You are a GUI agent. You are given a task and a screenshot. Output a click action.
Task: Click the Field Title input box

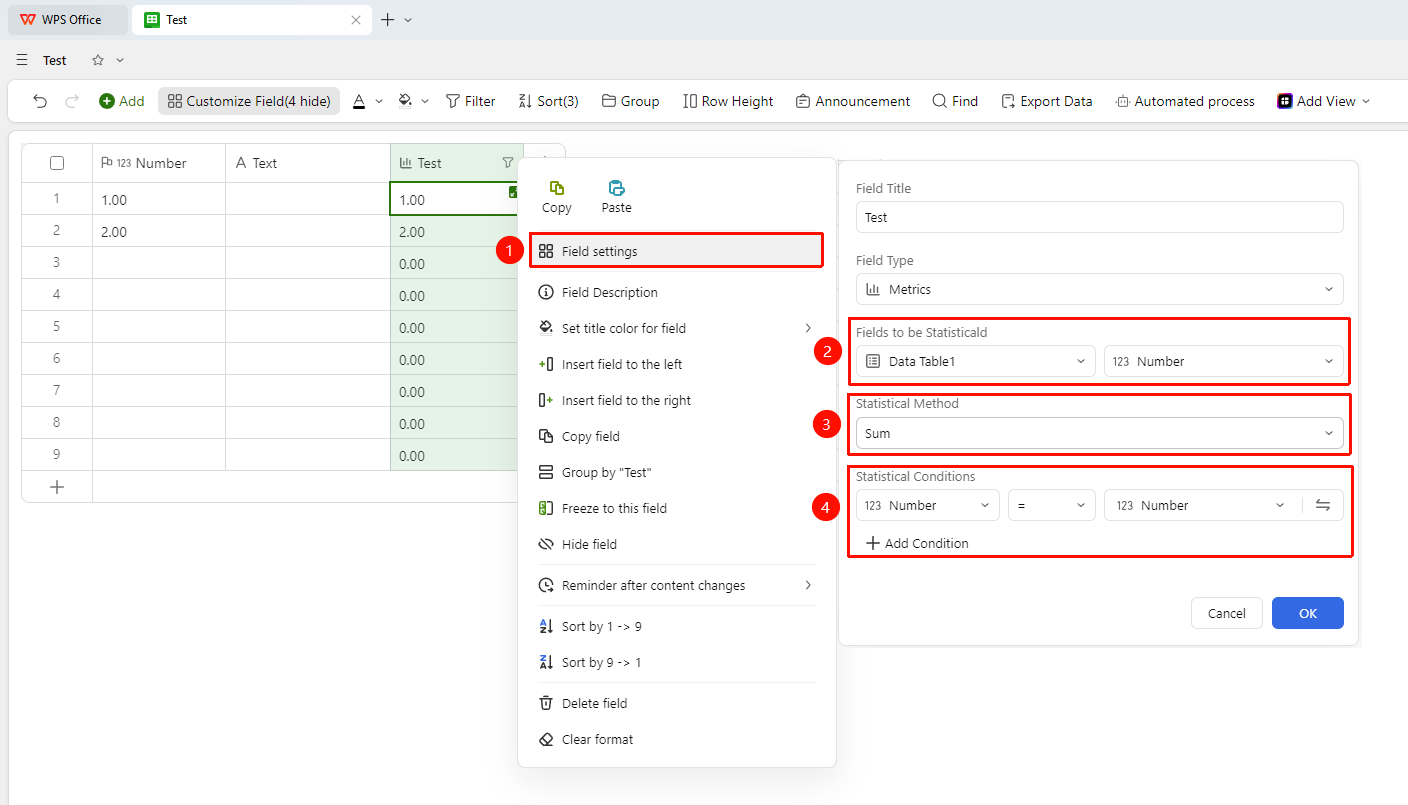tap(1099, 217)
